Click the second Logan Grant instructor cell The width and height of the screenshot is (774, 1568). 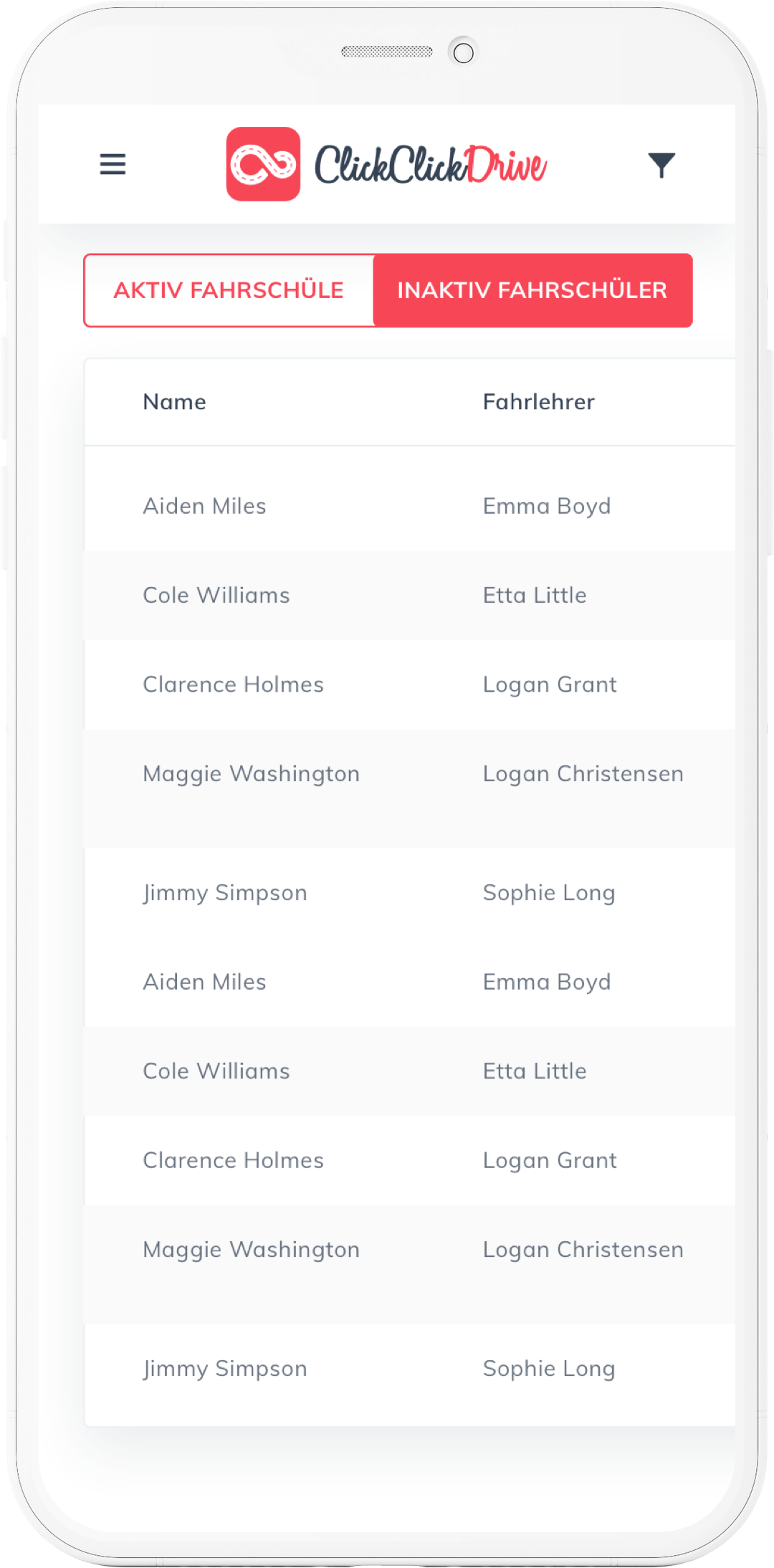click(x=550, y=1160)
